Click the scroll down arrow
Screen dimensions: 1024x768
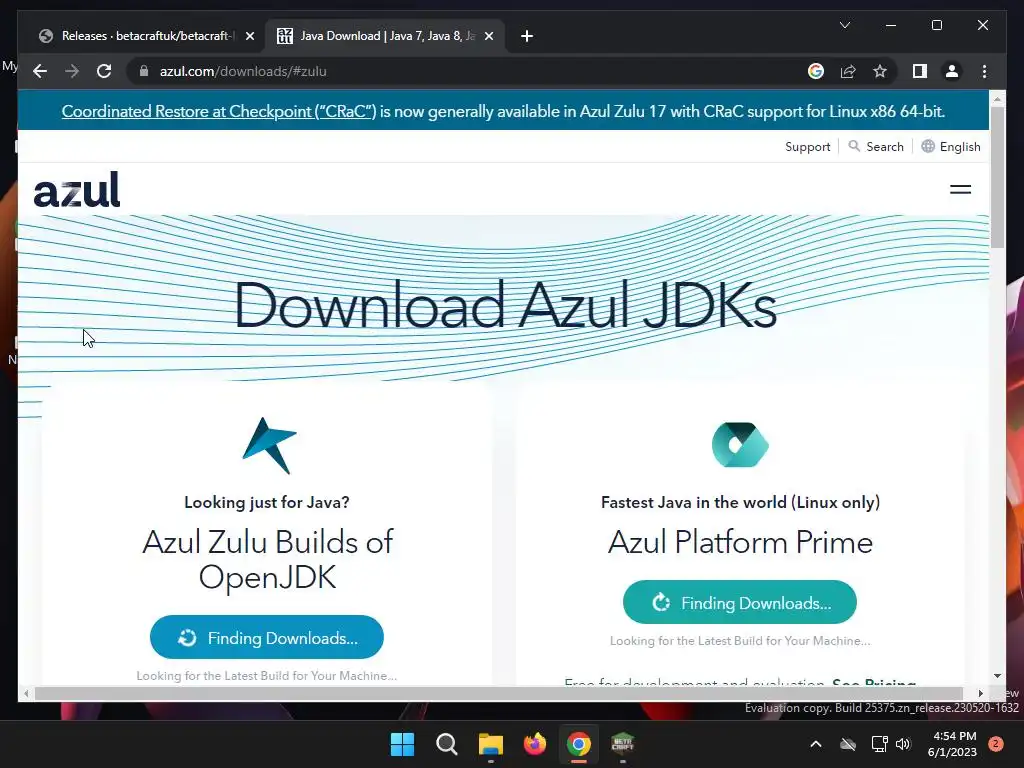click(x=997, y=676)
